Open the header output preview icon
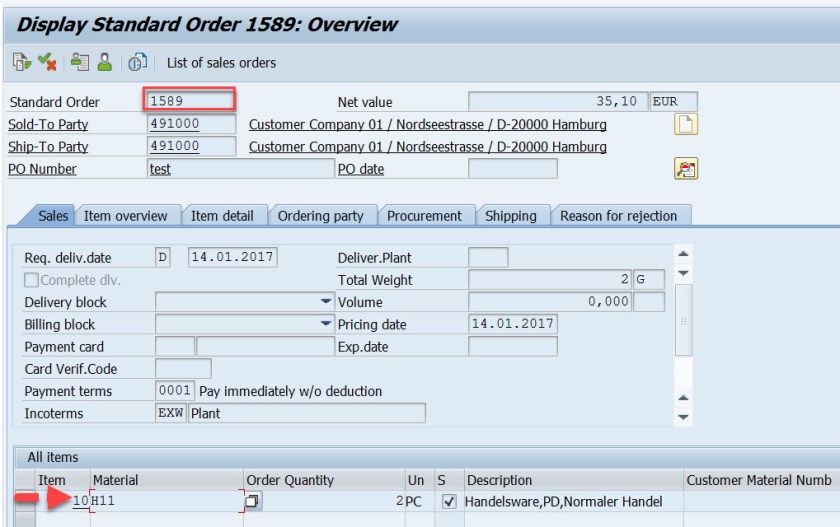840x527 pixels. [80, 62]
